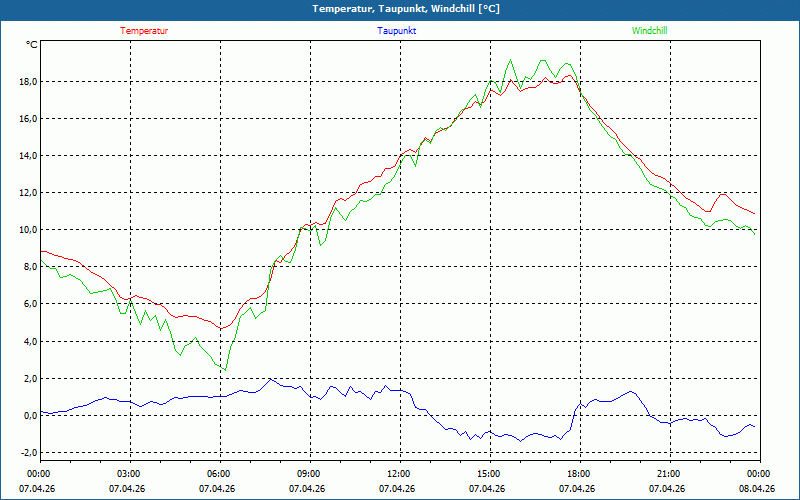Click the 8,0 y-axis value
This screenshot has width=800, height=500.
click(x=30, y=266)
